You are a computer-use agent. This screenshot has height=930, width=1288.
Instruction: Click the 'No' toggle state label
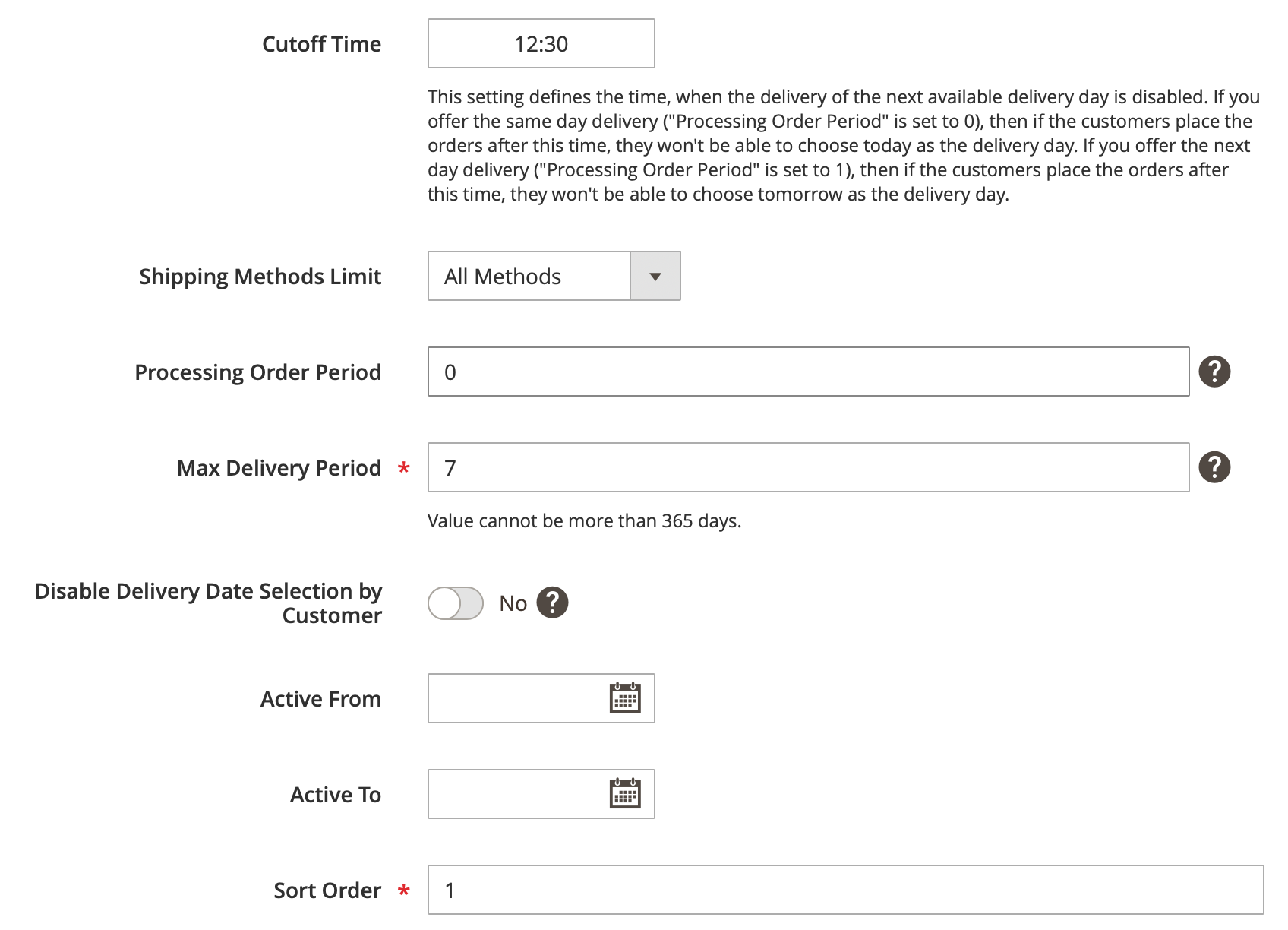pos(513,603)
